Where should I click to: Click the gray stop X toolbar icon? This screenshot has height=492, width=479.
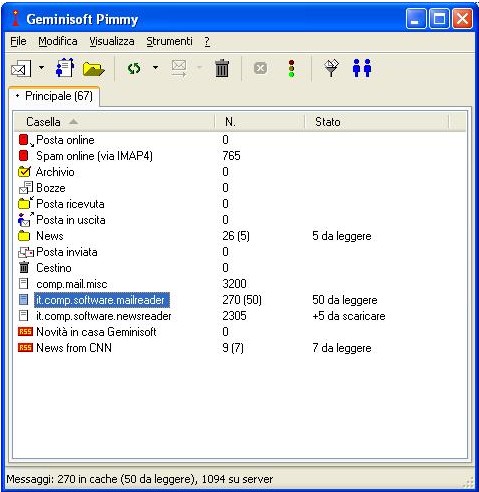[260, 68]
